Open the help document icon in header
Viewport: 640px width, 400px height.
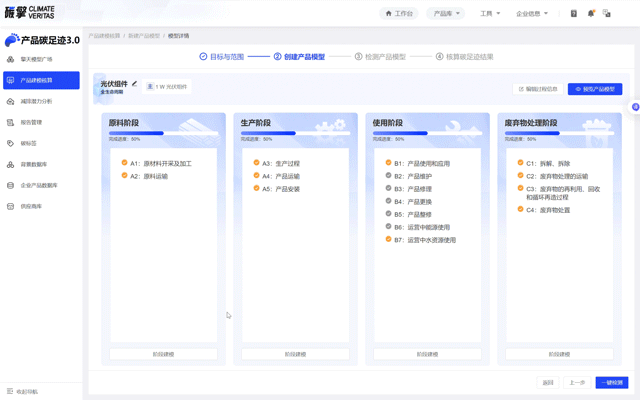click(x=574, y=14)
